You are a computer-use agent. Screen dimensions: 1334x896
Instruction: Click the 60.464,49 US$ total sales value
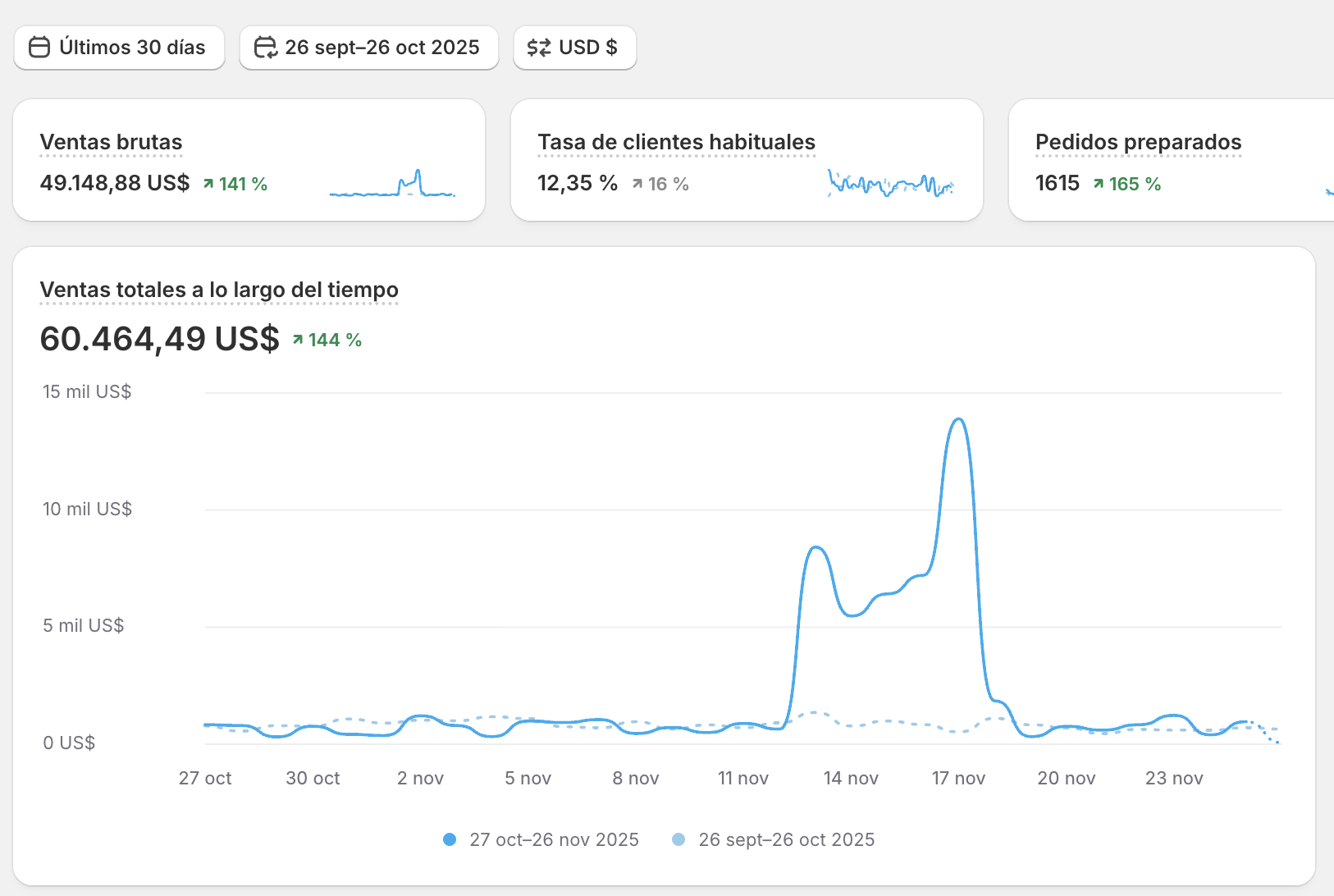click(x=160, y=339)
